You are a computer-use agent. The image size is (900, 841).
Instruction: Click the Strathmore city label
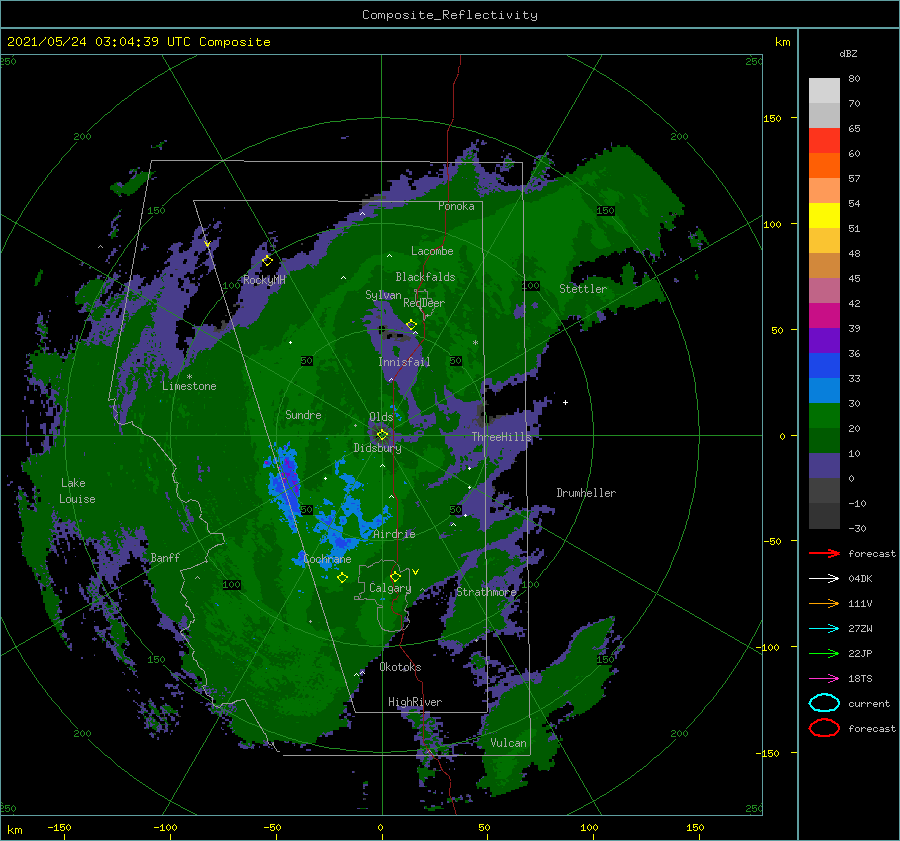[x=486, y=592]
